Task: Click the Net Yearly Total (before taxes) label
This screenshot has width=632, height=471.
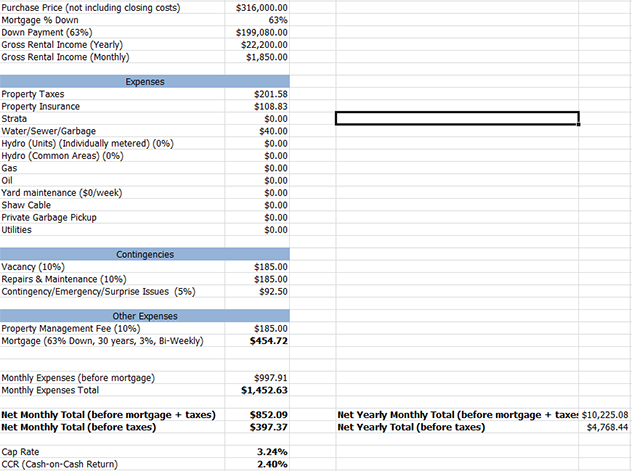Action: pos(411,427)
